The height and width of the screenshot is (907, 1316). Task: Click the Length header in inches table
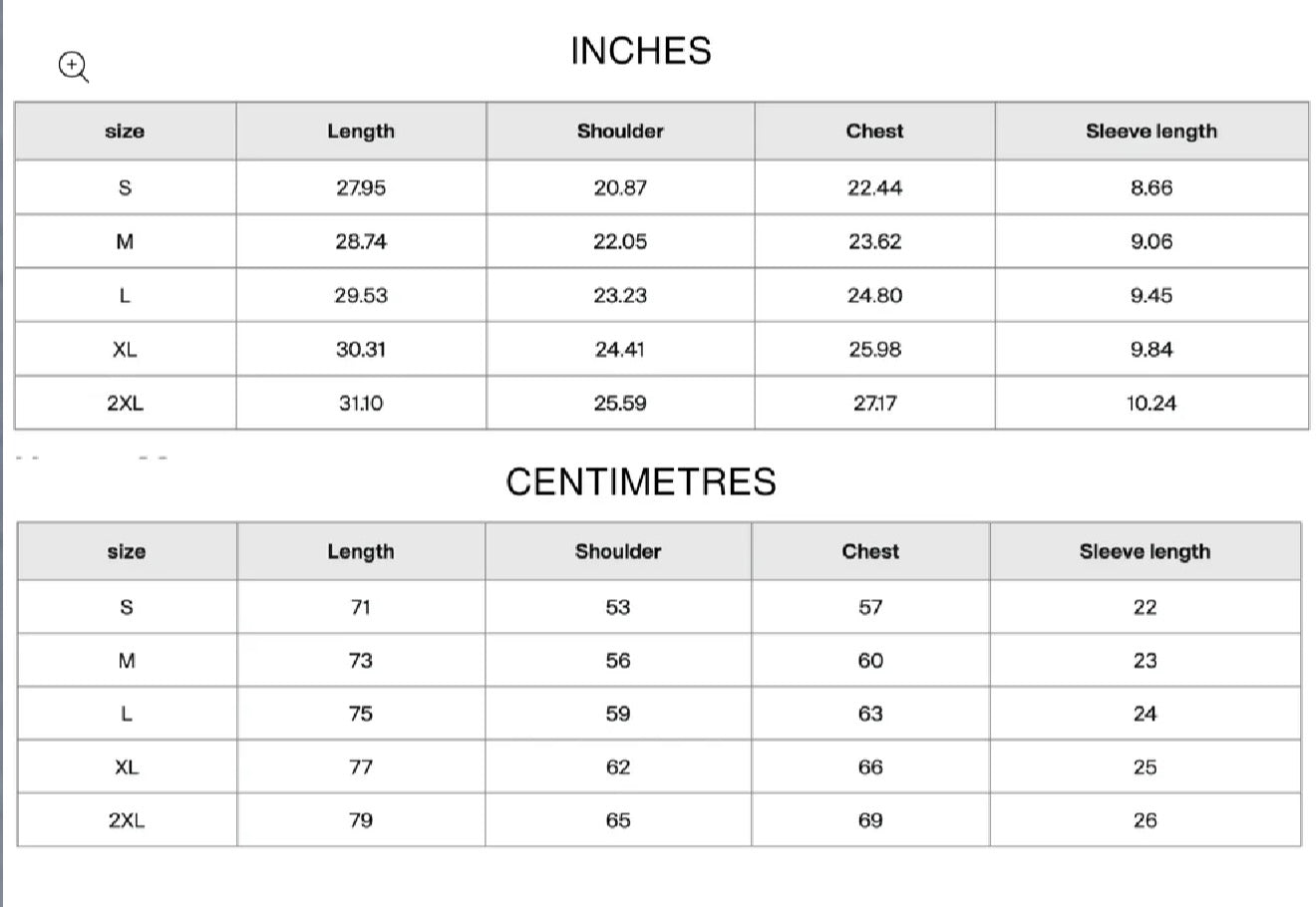361,131
